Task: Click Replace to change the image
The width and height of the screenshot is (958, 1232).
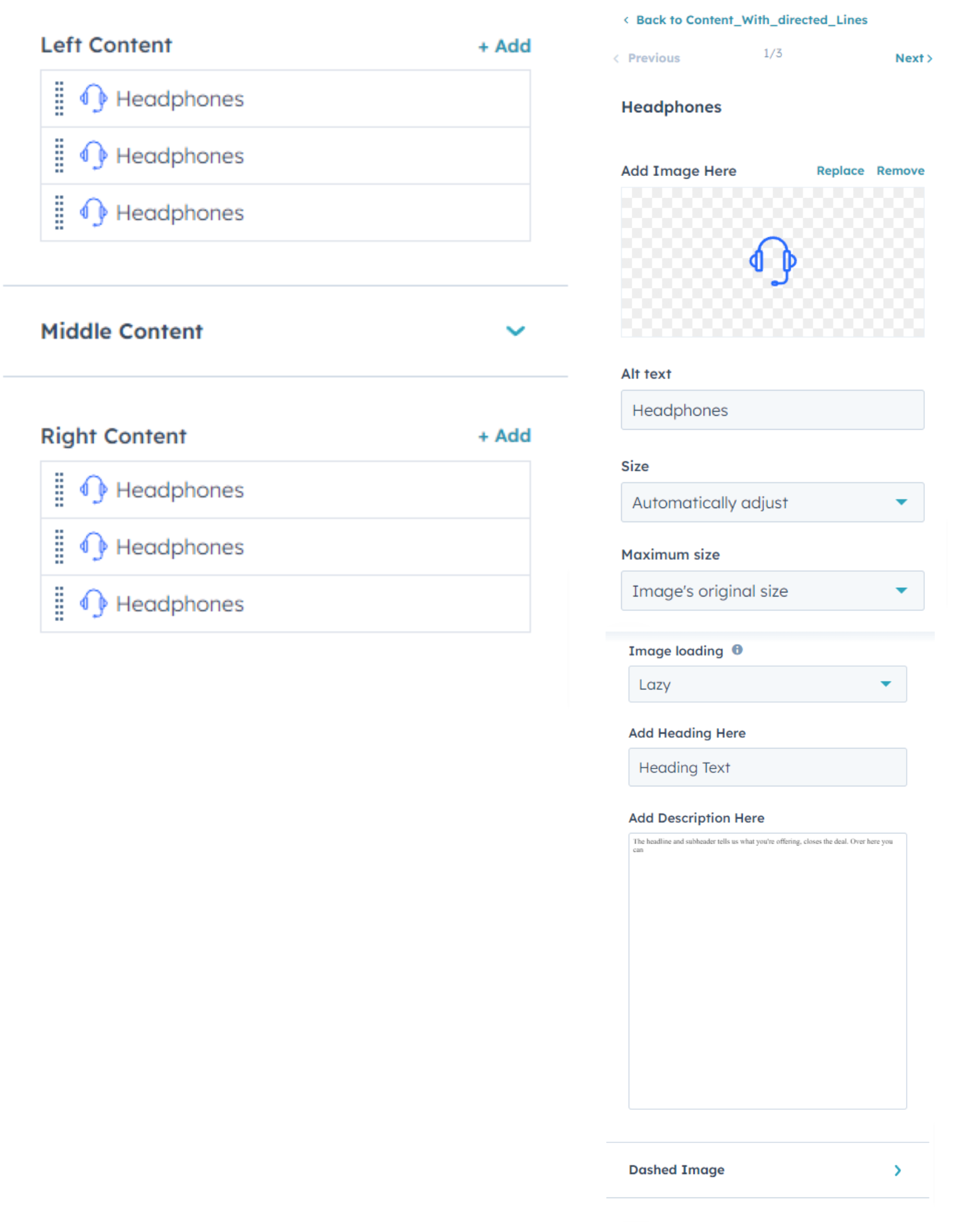Action: [840, 171]
